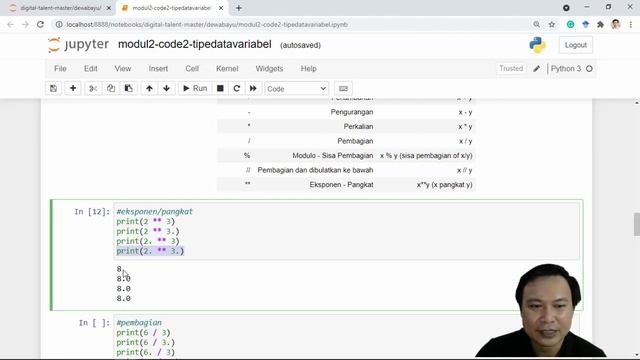Go forward in browser history

click(x=25, y=24)
